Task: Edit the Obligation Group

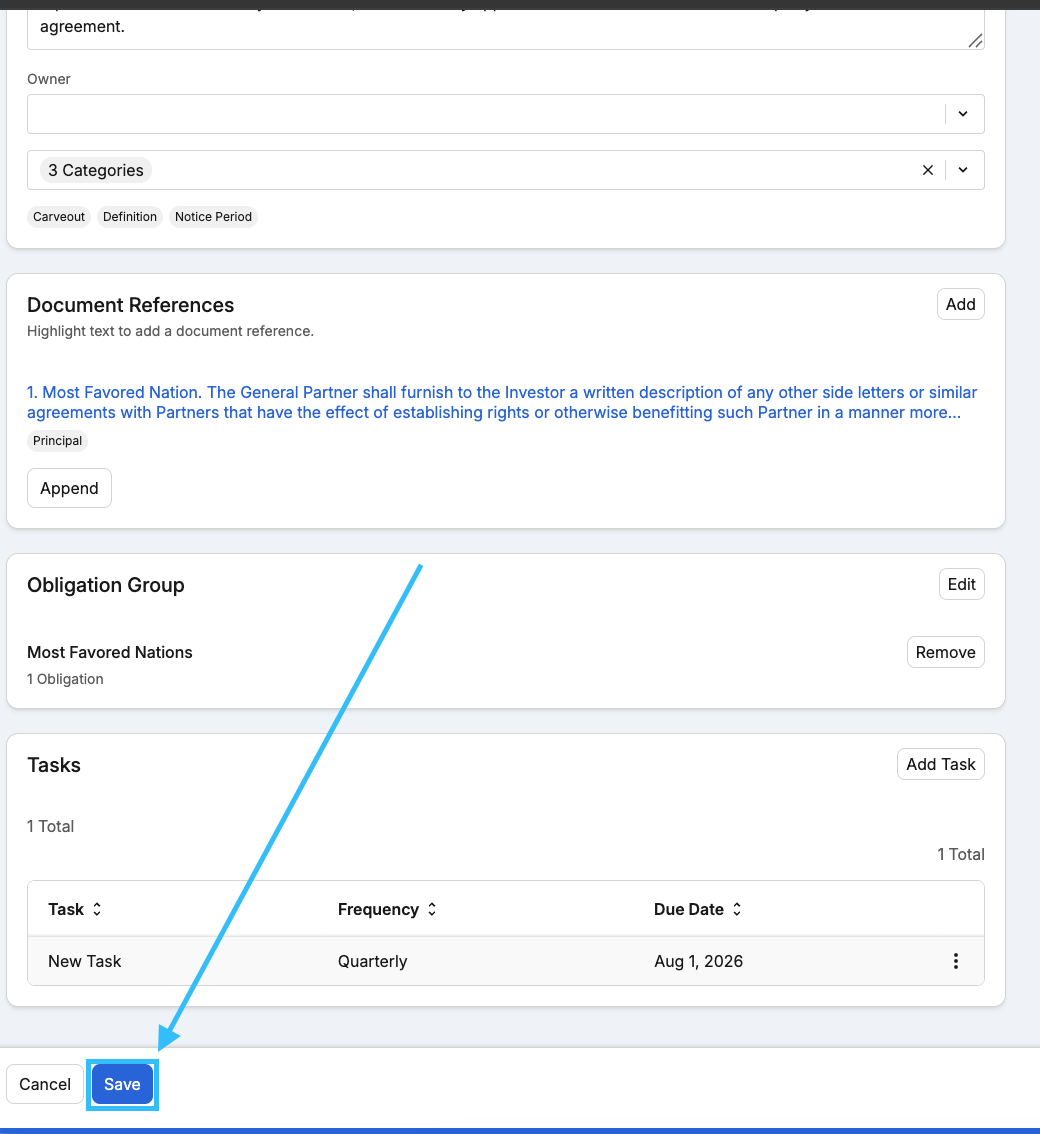Action: pyautogui.click(x=961, y=584)
